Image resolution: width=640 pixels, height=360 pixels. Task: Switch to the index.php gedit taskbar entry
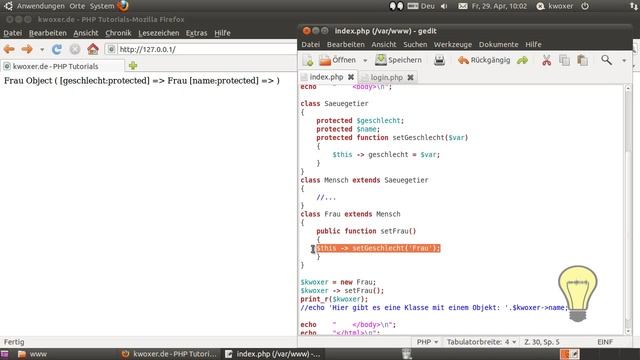tap(273, 354)
